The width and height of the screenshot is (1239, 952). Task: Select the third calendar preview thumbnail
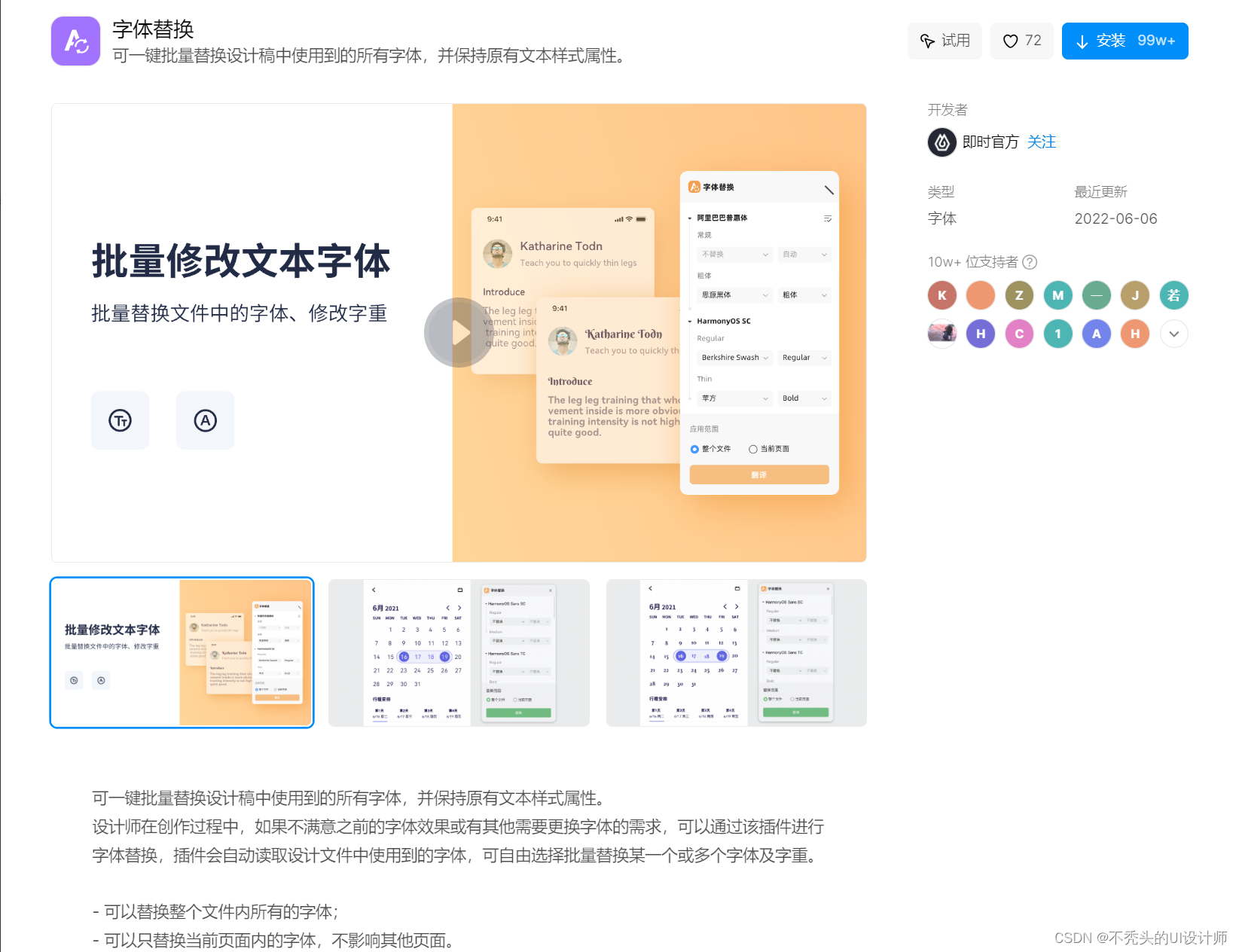point(737,653)
